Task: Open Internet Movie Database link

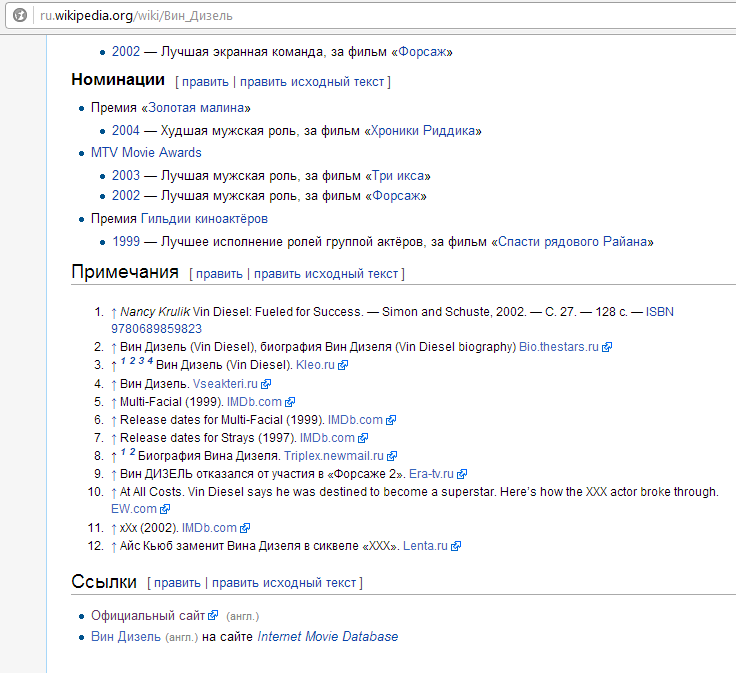Action: [327, 636]
